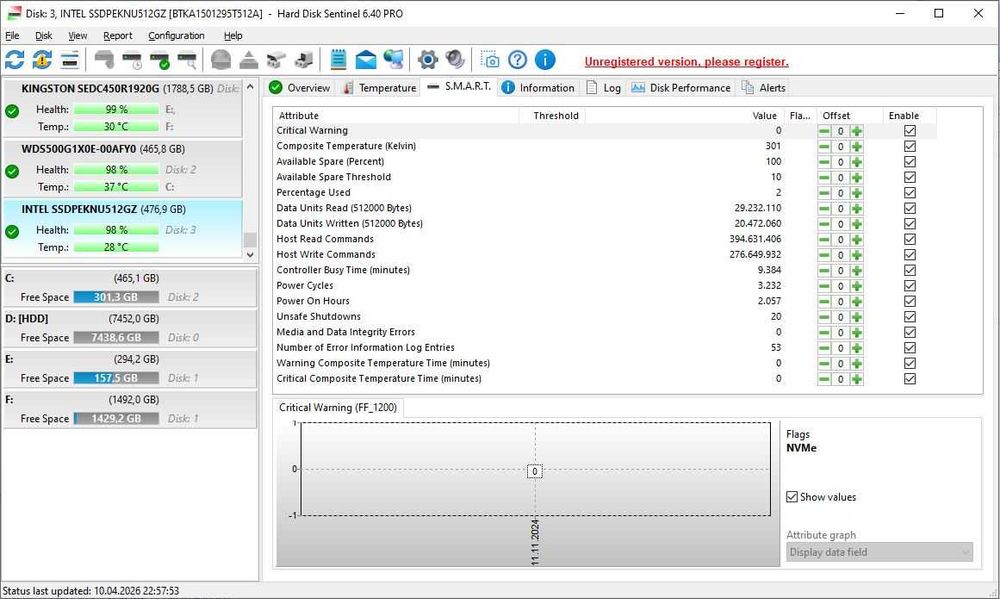Click the disk with magnifier toolbar icon
1000x599 pixels.
pos(188,60)
